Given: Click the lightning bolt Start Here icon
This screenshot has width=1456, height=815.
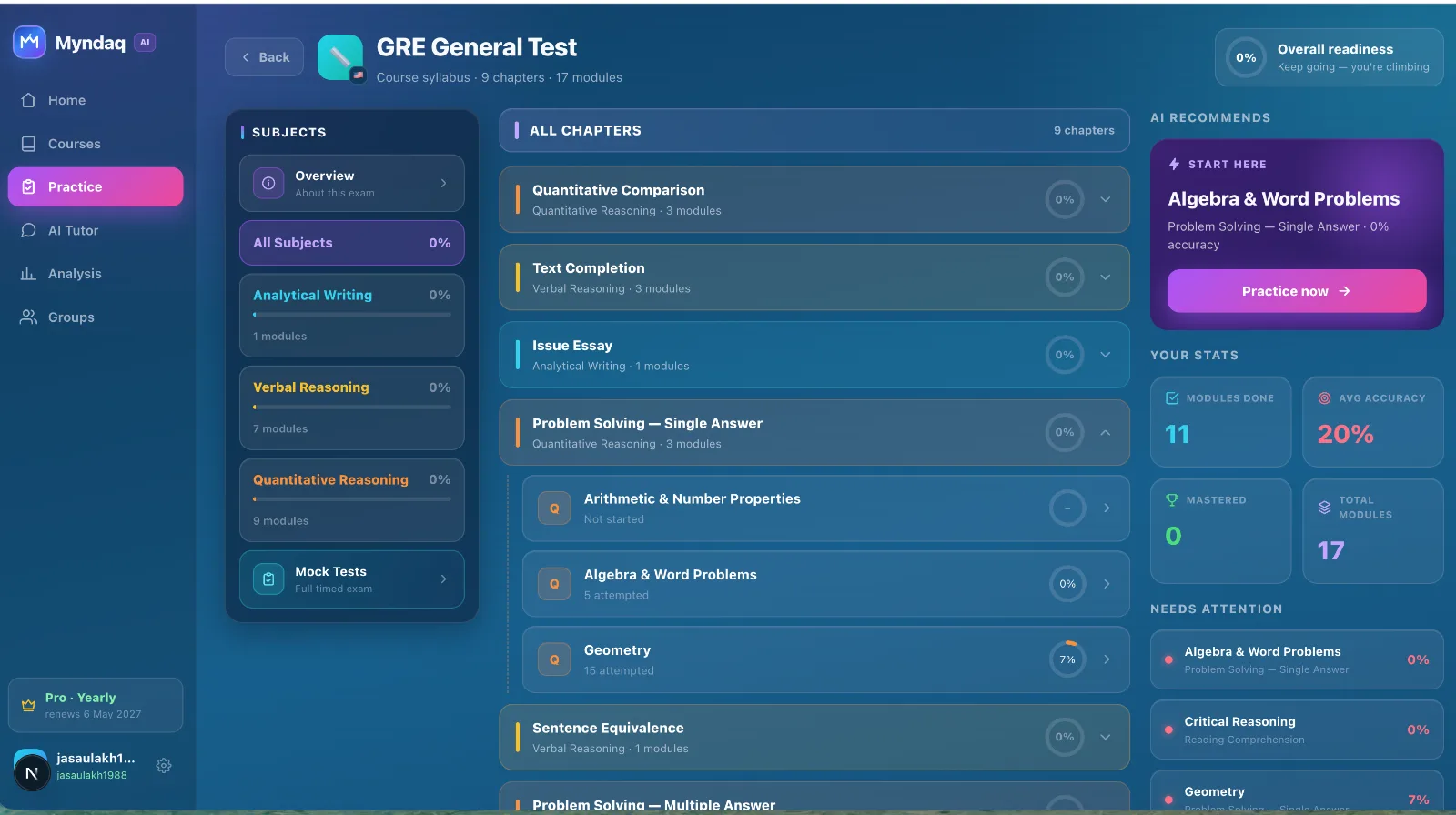Looking at the screenshot, I should [x=1175, y=165].
